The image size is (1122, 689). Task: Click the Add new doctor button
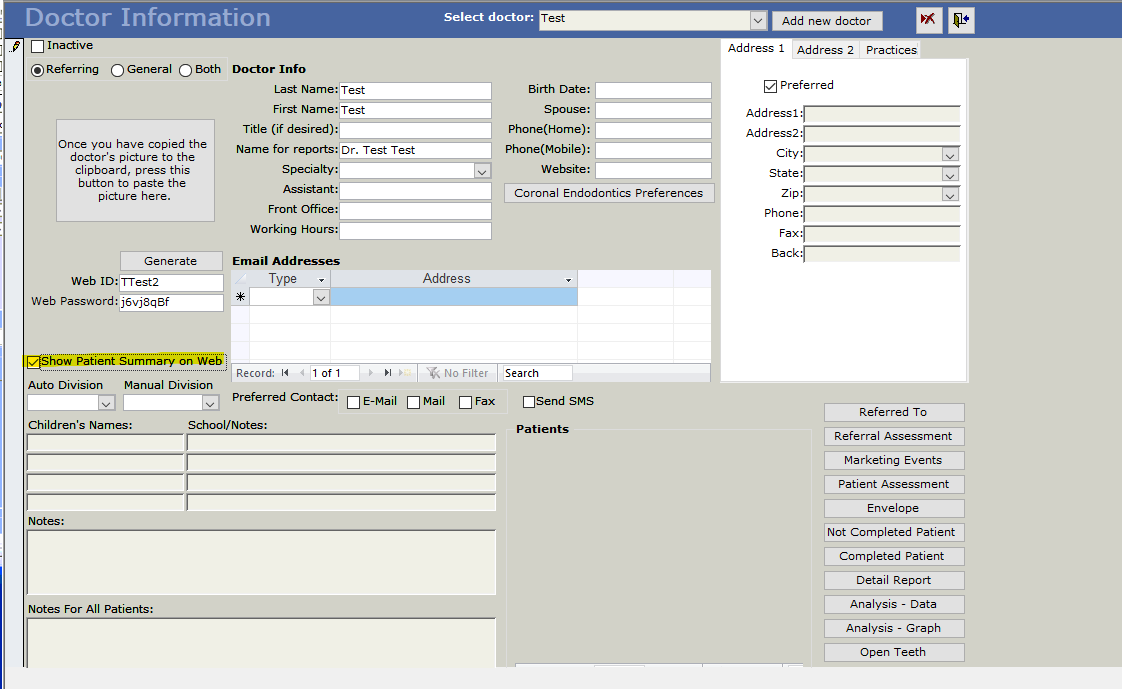(x=826, y=21)
